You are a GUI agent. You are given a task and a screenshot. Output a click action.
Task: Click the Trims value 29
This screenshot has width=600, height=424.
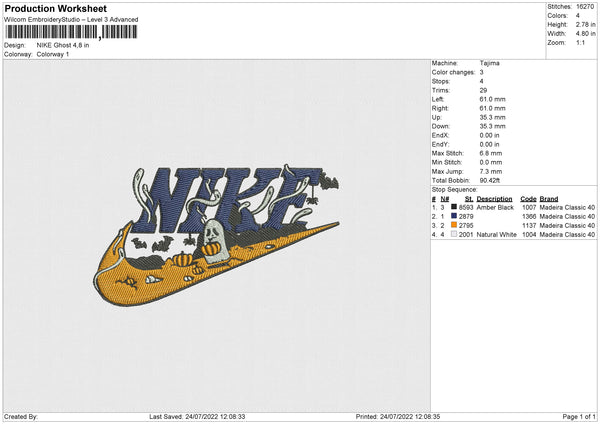[483, 90]
